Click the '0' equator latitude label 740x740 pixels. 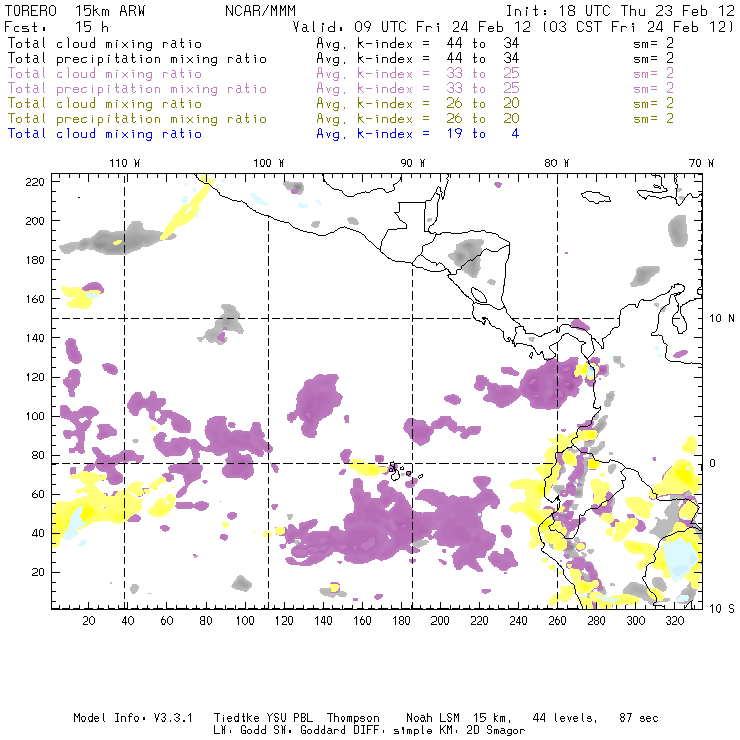click(713, 463)
